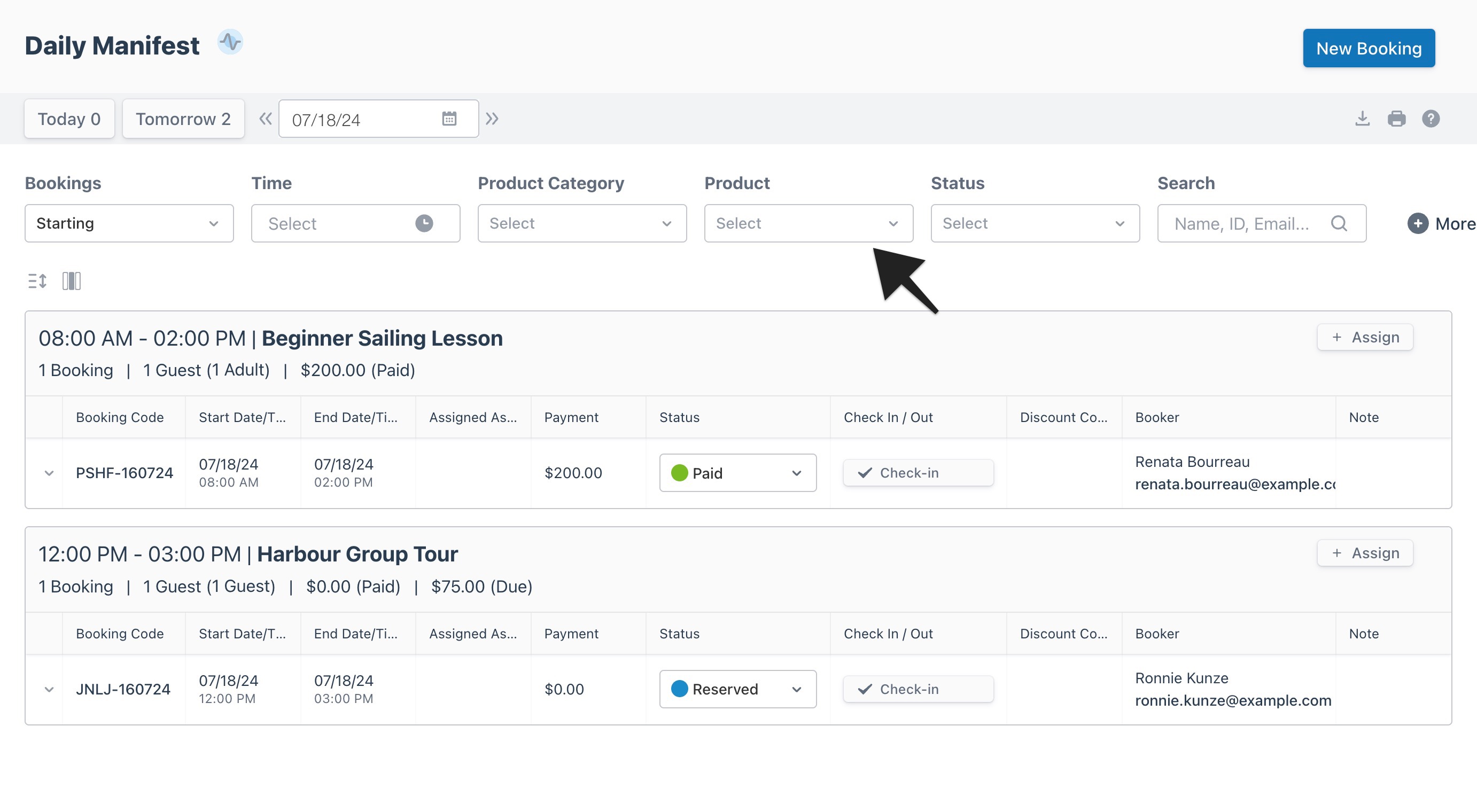The width and height of the screenshot is (1477, 812).
Task: Click ronnie.kunze@example.com email
Action: [1233, 700]
